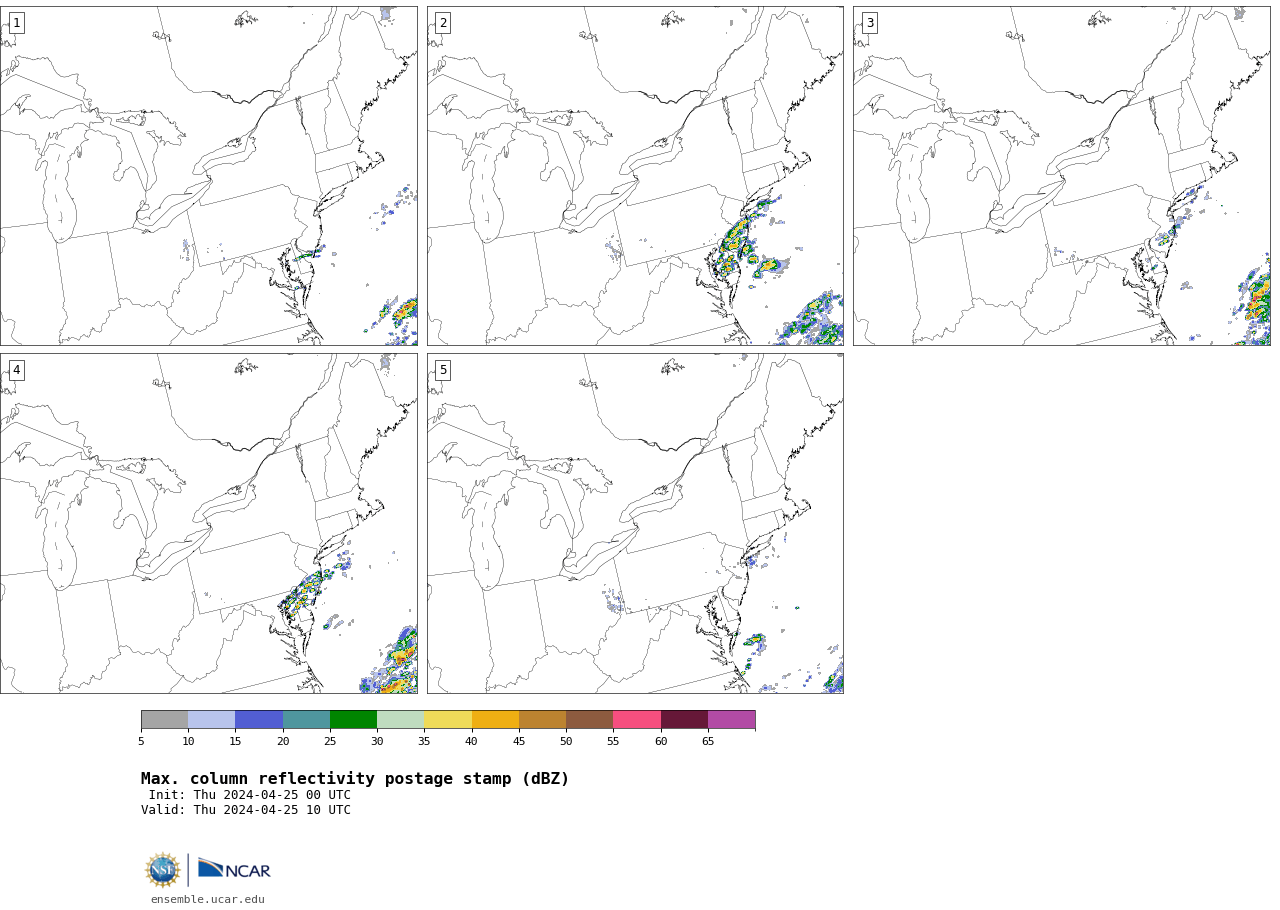The image size is (1280, 910).
Task: Click the colorbar tick label 50
Action: pyautogui.click(x=566, y=741)
